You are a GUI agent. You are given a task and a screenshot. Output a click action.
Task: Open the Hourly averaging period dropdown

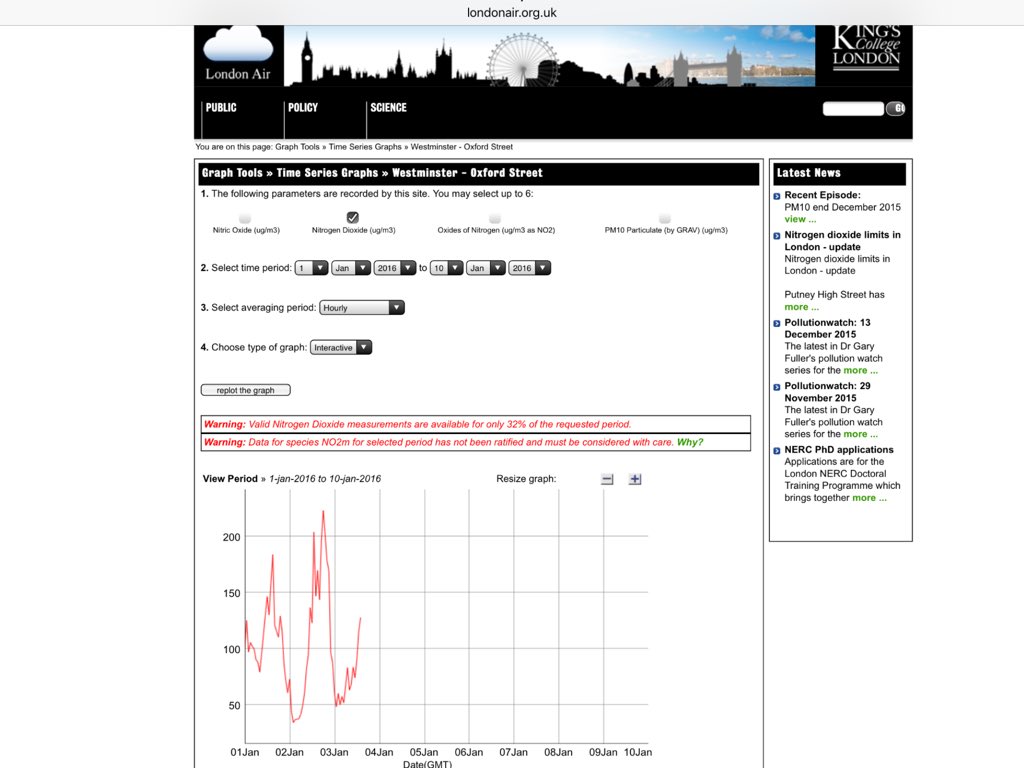[361, 307]
